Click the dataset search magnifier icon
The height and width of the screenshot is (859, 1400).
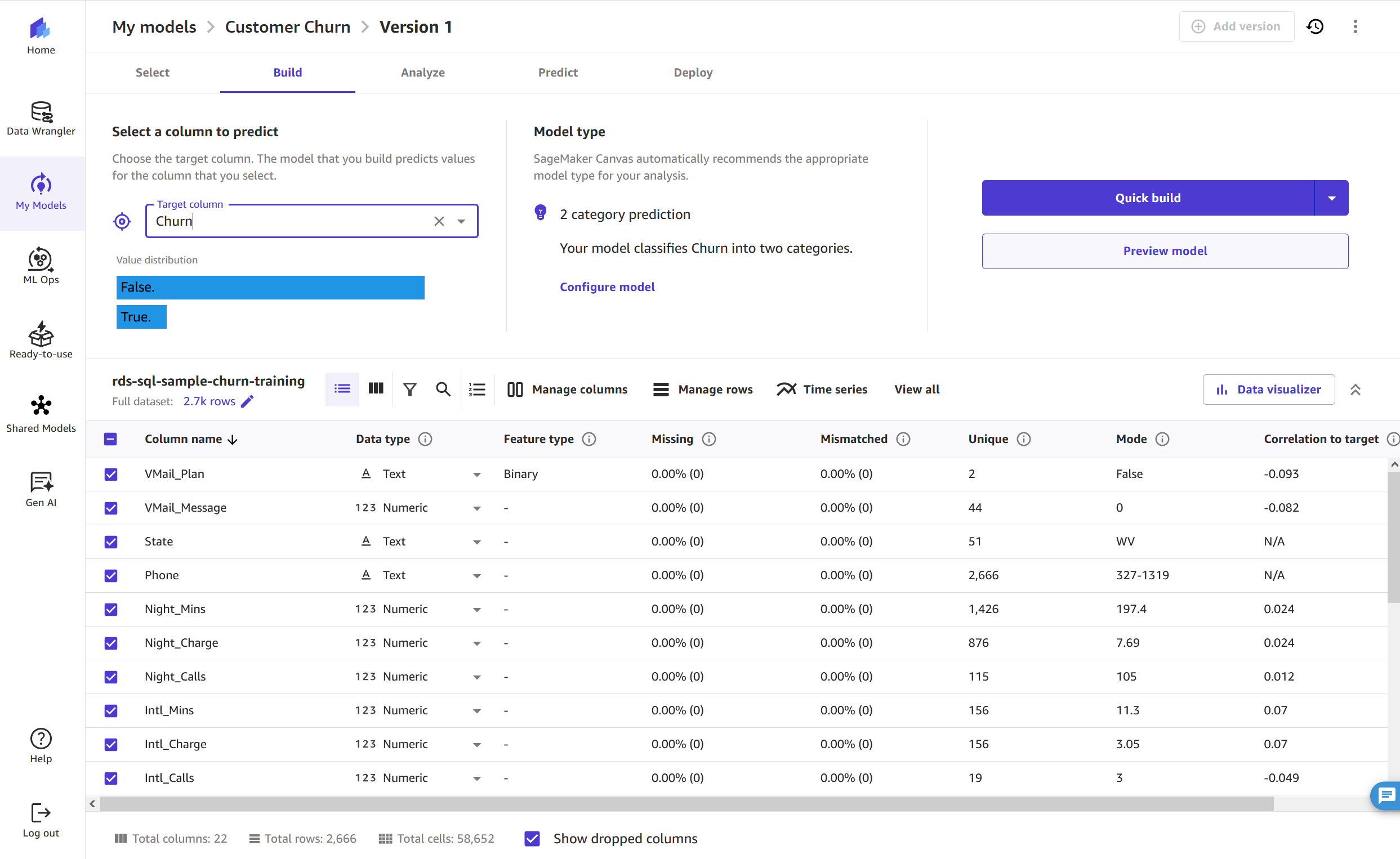coord(443,389)
